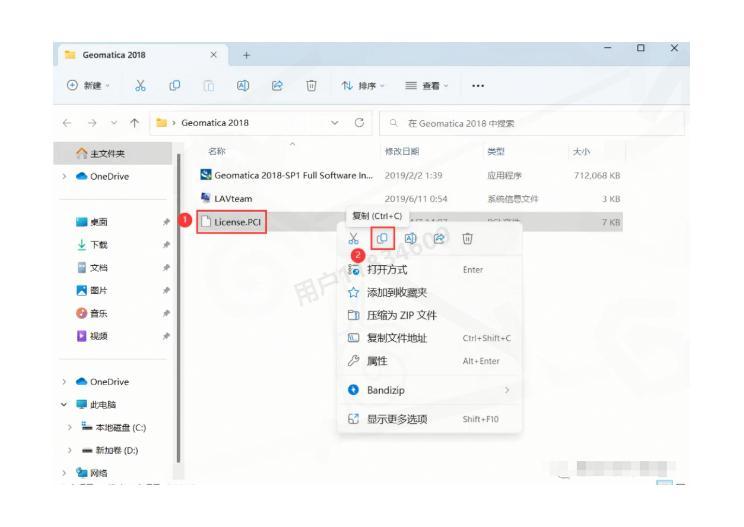Open the 查看 view dropdown
This screenshot has width=744, height=527.
(x=426, y=86)
